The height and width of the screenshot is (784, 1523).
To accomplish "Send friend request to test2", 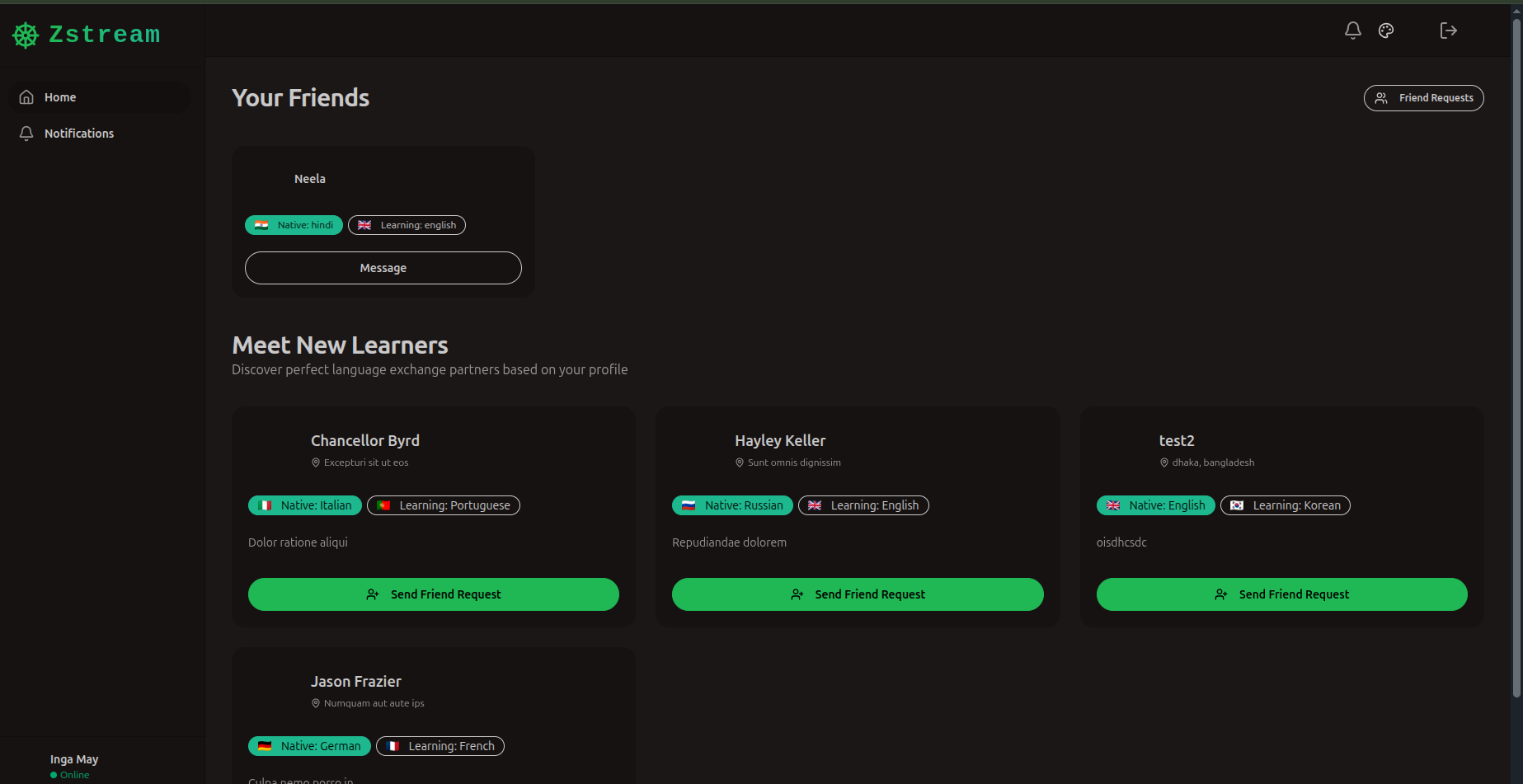I will (x=1281, y=594).
